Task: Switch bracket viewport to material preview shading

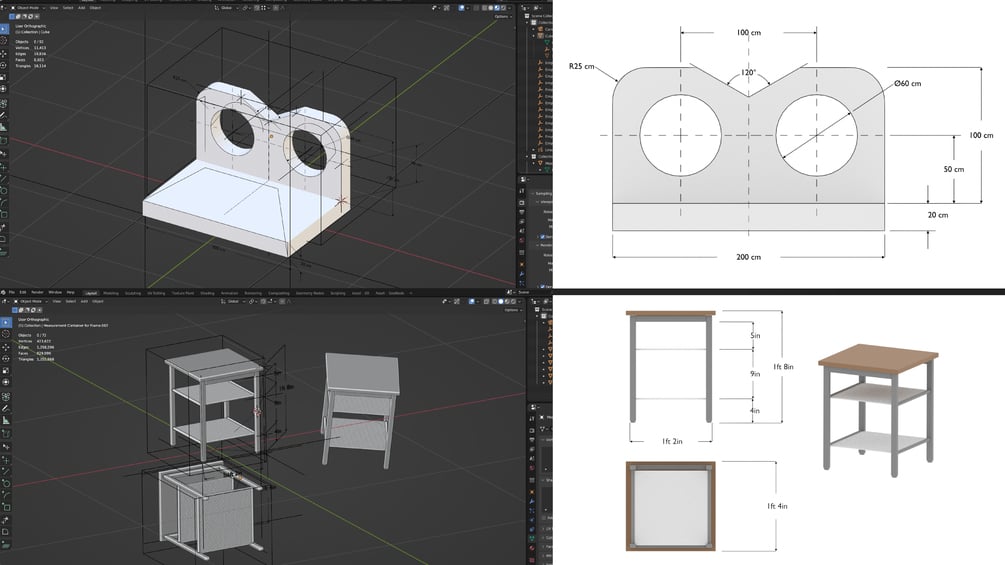Action: [497, 8]
